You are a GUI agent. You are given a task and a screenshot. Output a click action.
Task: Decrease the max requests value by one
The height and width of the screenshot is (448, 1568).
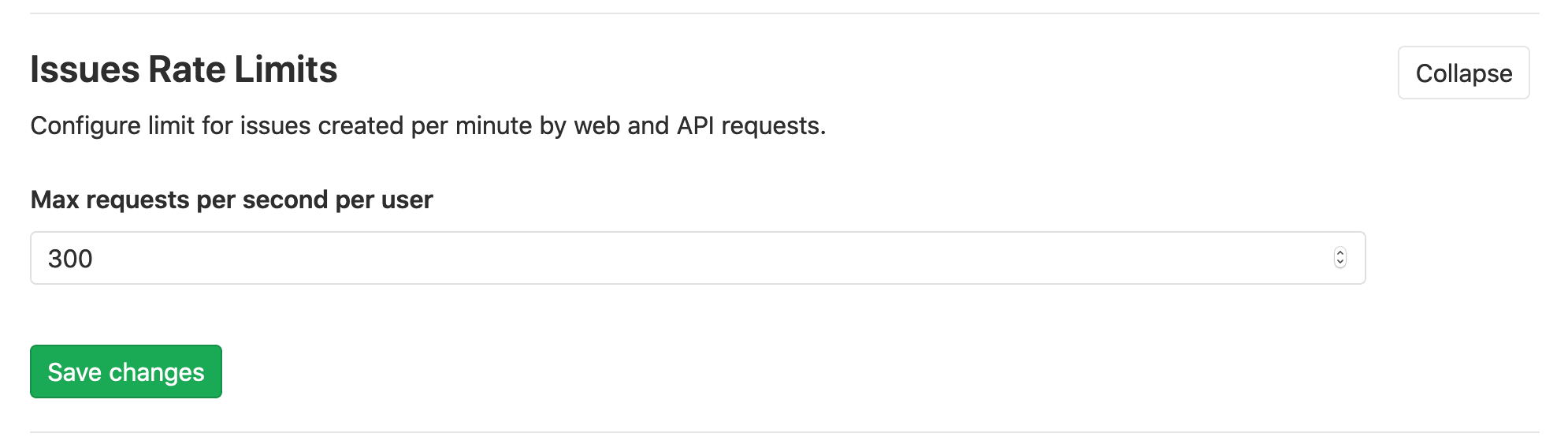point(1340,263)
